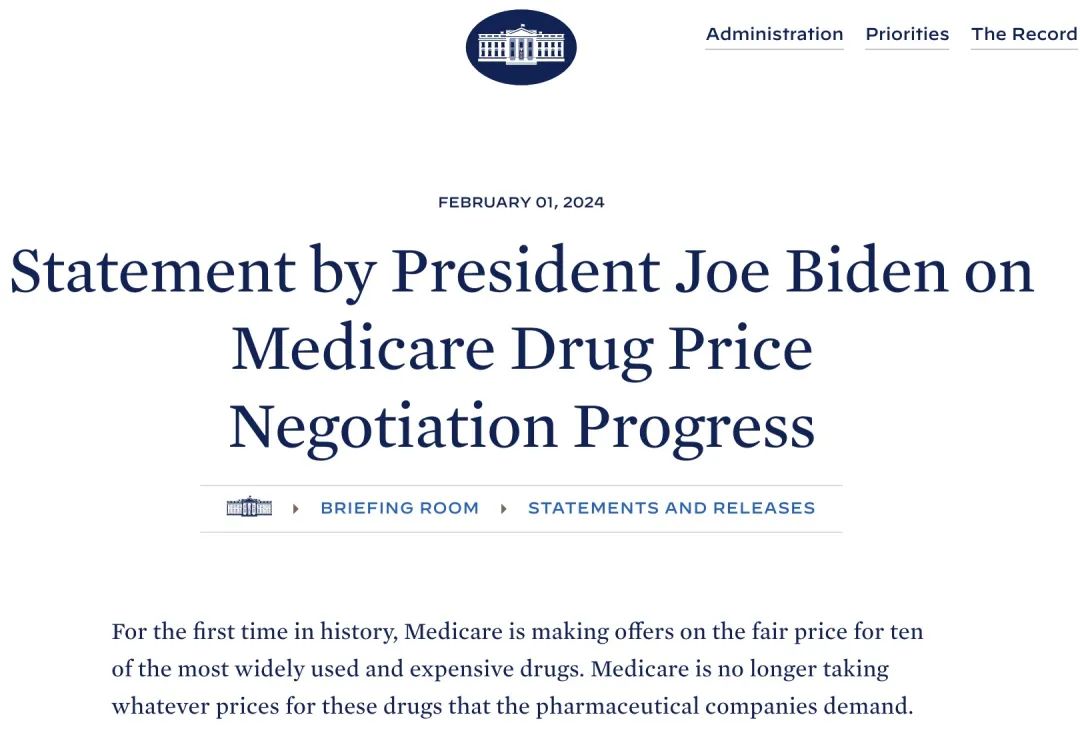Click the headline line "Medicare Drug Price"
Viewport: 1080px width, 731px height.
(521, 348)
